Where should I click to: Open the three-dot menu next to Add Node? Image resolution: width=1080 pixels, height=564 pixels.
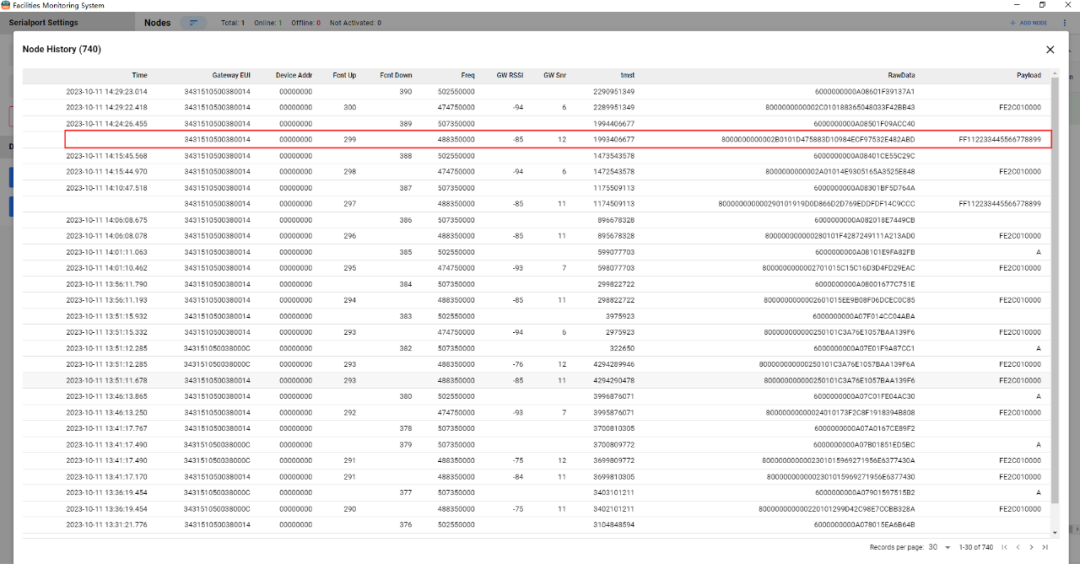coord(1065,22)
